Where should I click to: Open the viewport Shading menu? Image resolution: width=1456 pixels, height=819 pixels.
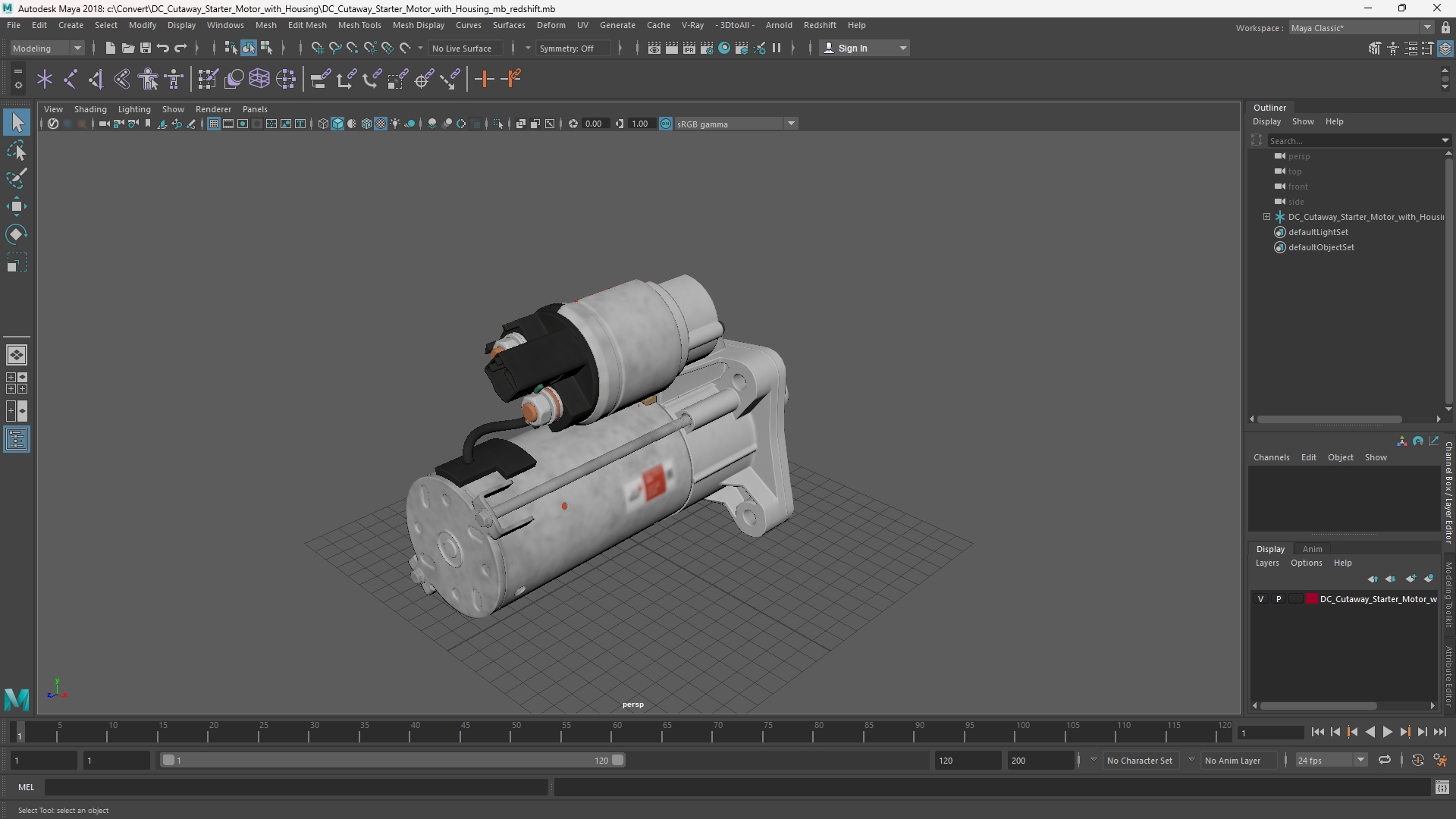point(90,109)
